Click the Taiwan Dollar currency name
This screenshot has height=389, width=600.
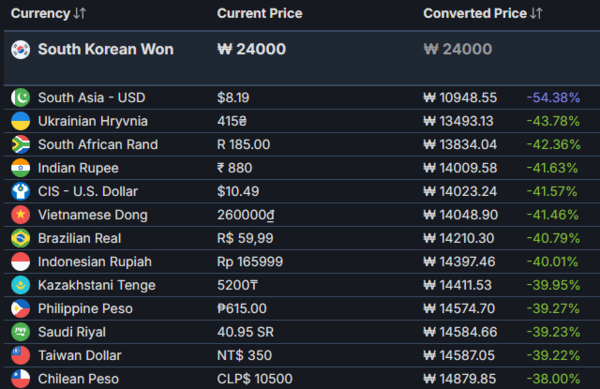(x=80, y=355)
